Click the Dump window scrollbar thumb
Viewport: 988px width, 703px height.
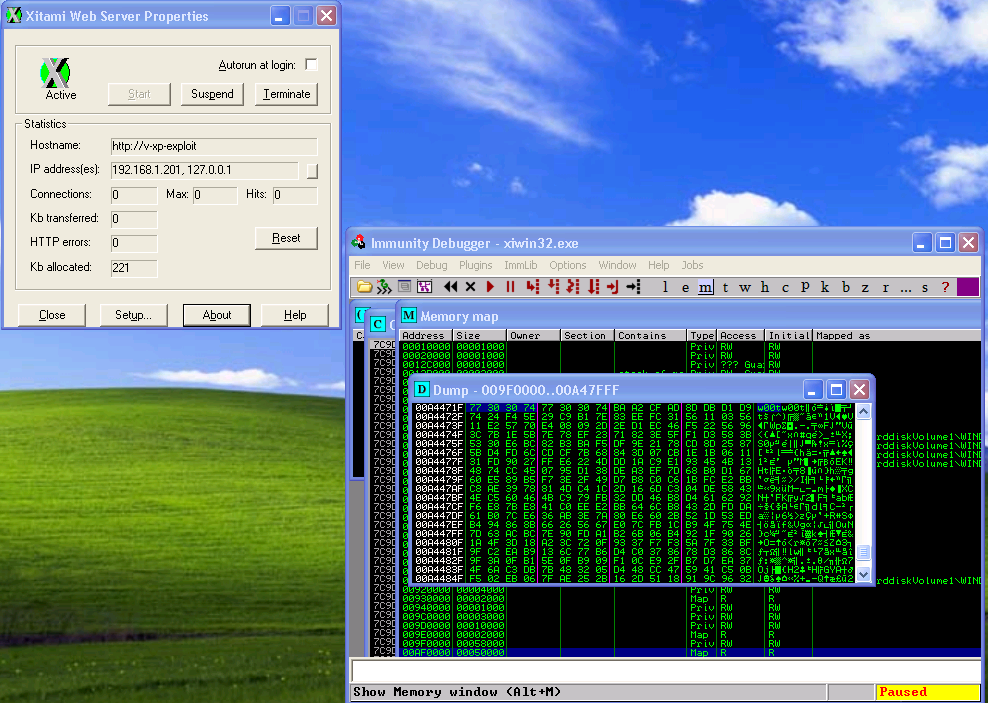[x=864, y=552]
